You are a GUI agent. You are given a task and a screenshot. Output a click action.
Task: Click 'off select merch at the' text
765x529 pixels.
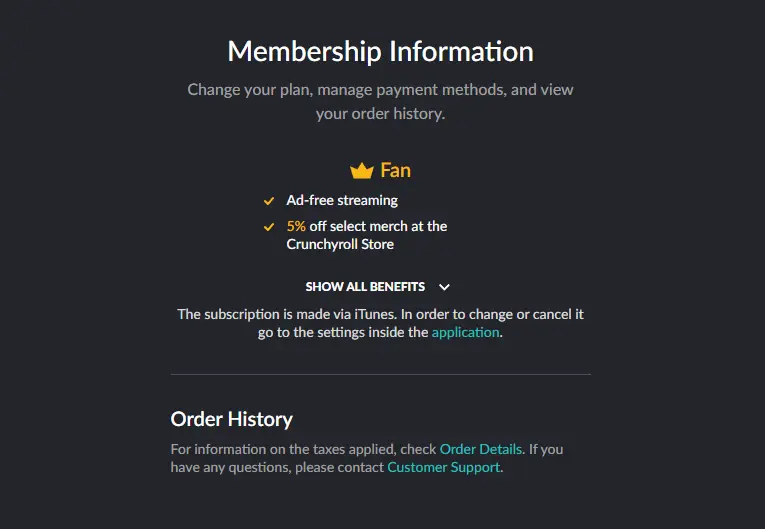378,226
